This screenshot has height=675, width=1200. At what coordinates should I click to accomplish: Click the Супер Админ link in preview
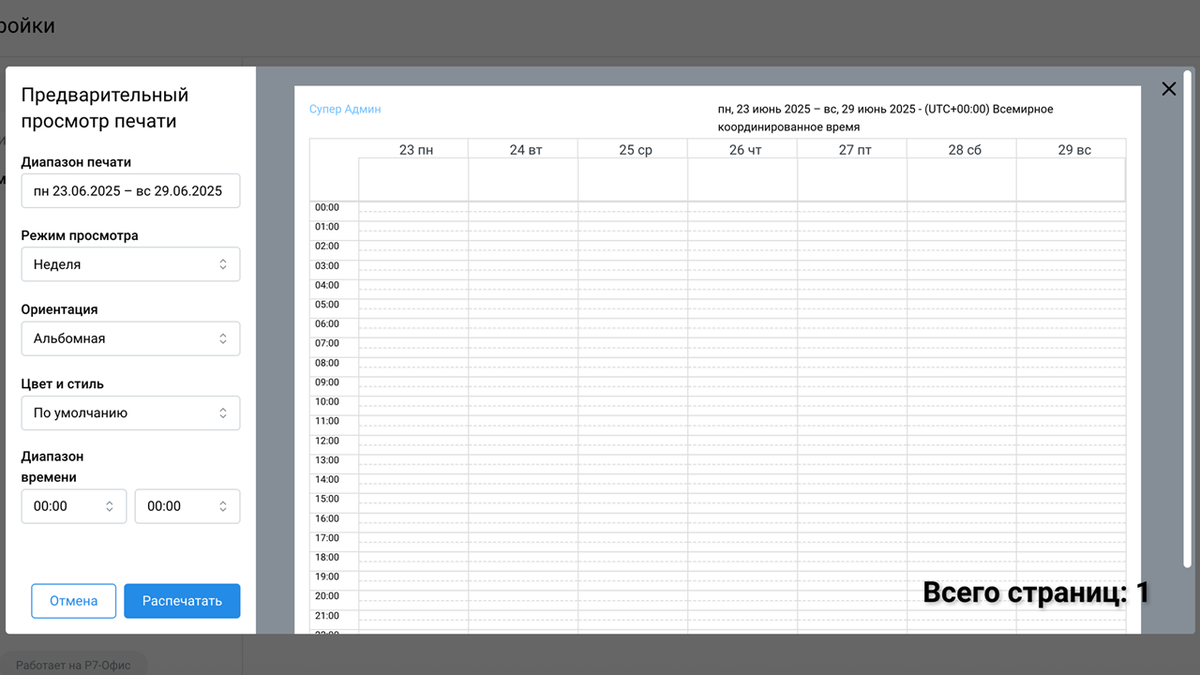coord(345,109)
